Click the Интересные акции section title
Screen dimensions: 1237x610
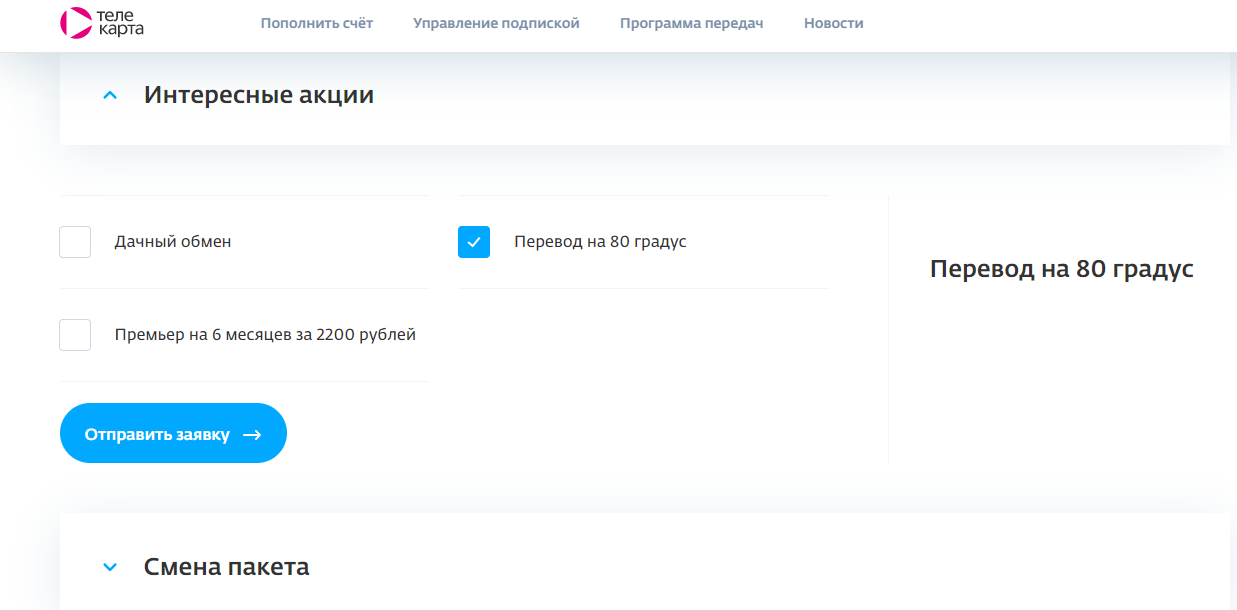click(x=258, y=96)
